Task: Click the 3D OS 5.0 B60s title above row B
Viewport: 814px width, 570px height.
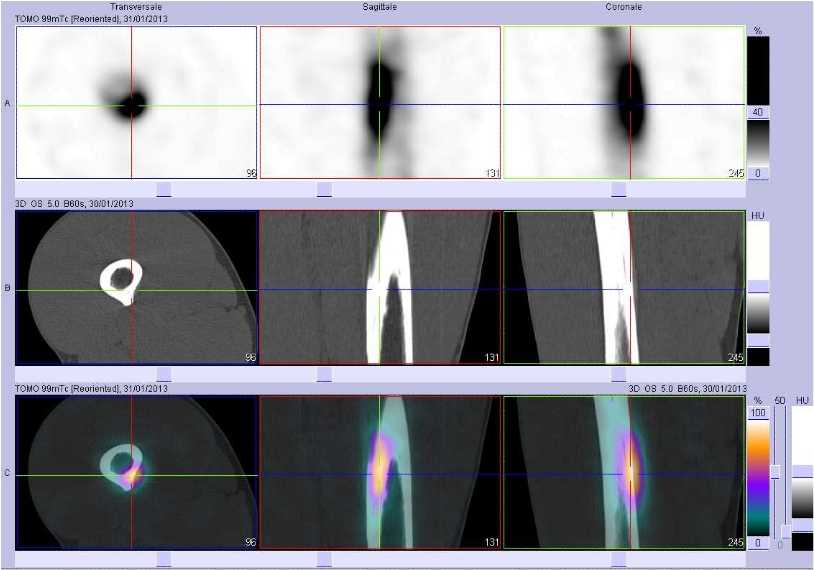Action: [74, 203]
